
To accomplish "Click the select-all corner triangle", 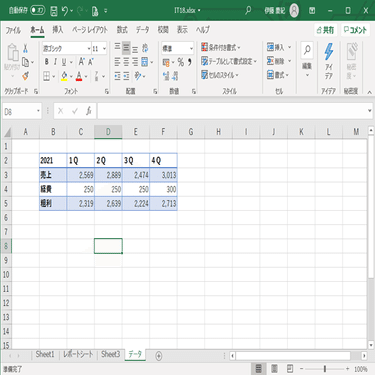I will click(x=7, y=132).
